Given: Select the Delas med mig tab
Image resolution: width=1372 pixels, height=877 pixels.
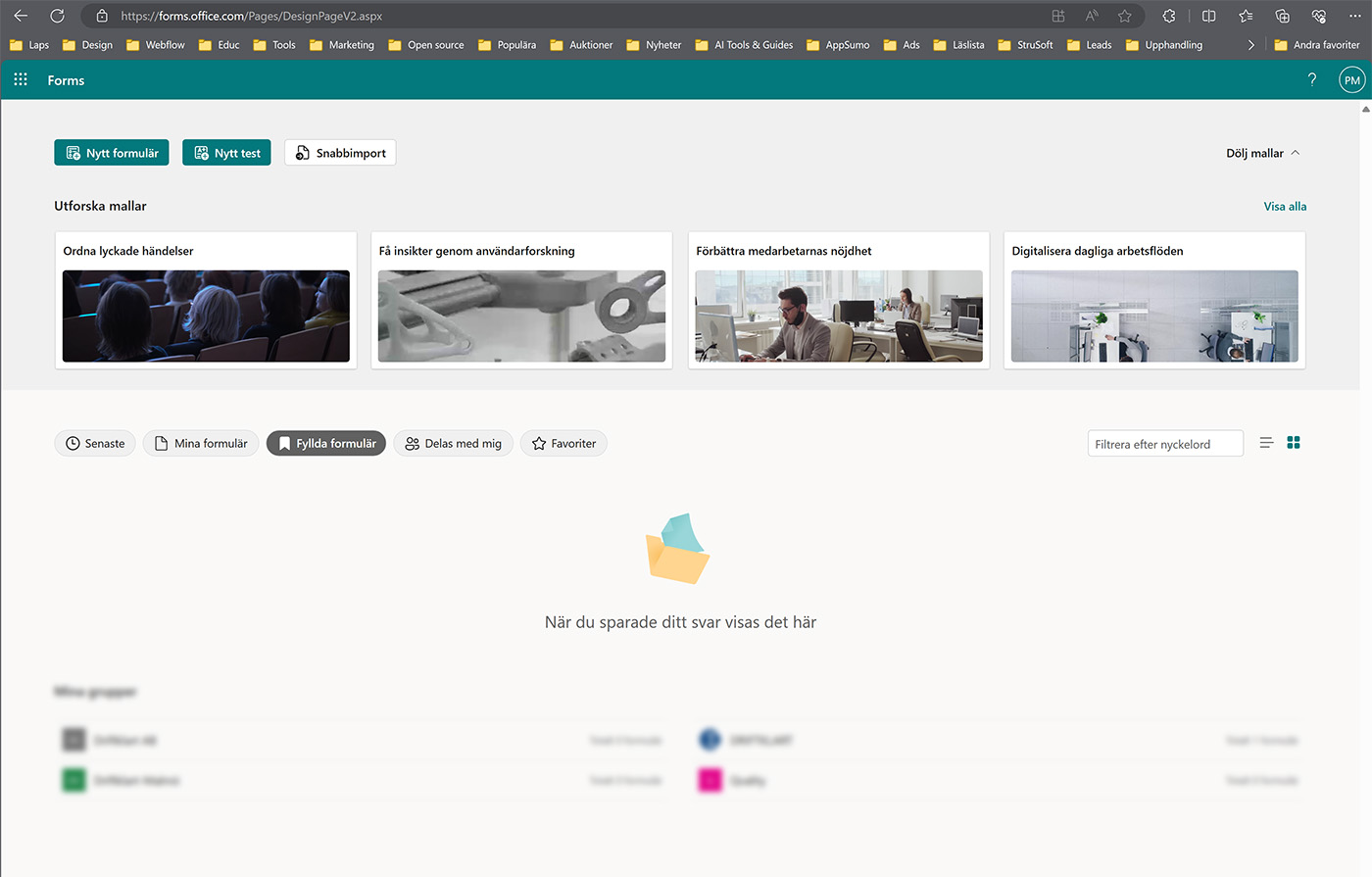Looking at the screenshot, I should coord(453,444).
